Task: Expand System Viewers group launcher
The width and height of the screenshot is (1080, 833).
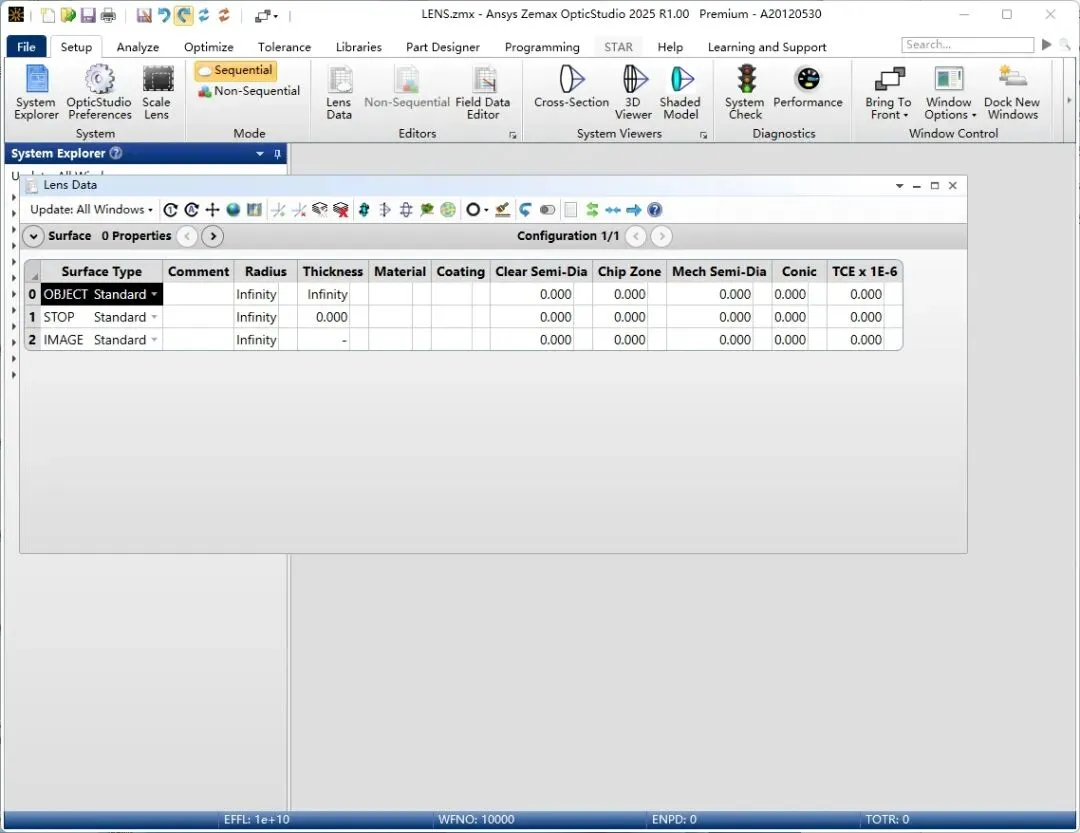Action: tap(703, 135)
